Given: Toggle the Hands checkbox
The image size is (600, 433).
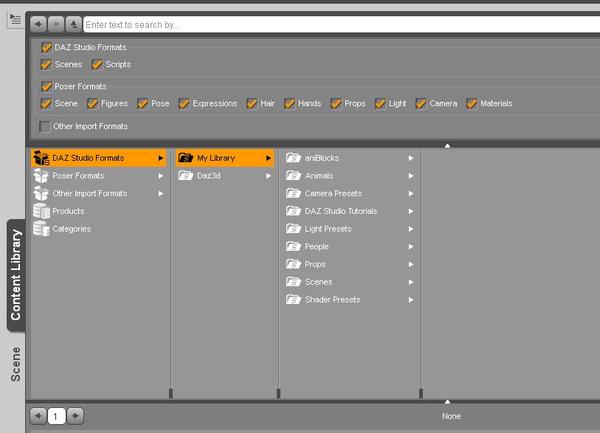Looking at the screenshot, I should (290, 104).
